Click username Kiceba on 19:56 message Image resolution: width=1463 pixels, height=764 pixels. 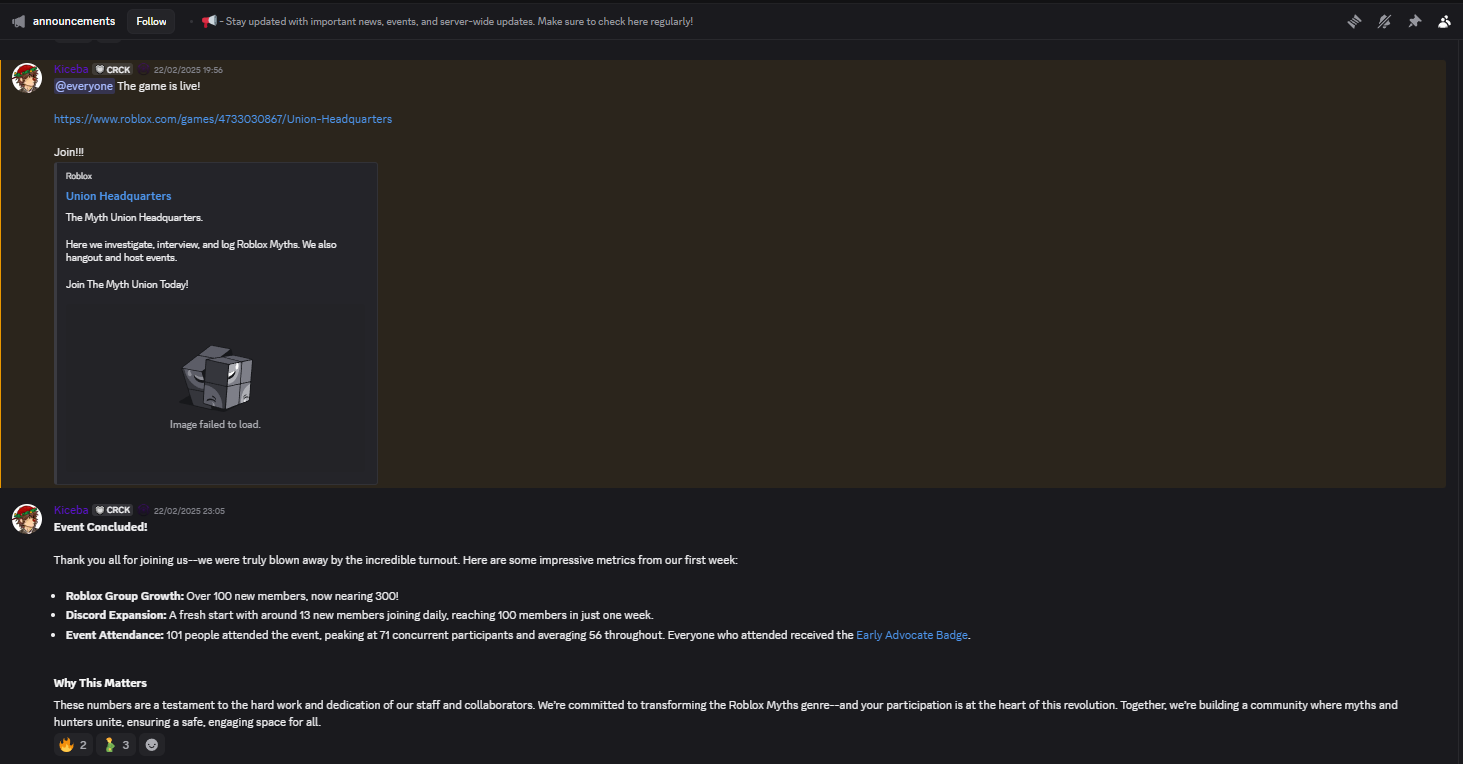71,70
